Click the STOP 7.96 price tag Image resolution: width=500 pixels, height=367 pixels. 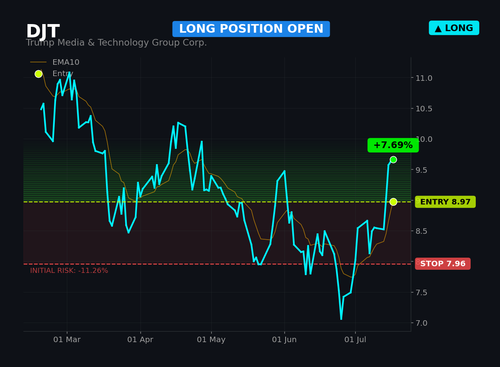[x=443, y=264]
